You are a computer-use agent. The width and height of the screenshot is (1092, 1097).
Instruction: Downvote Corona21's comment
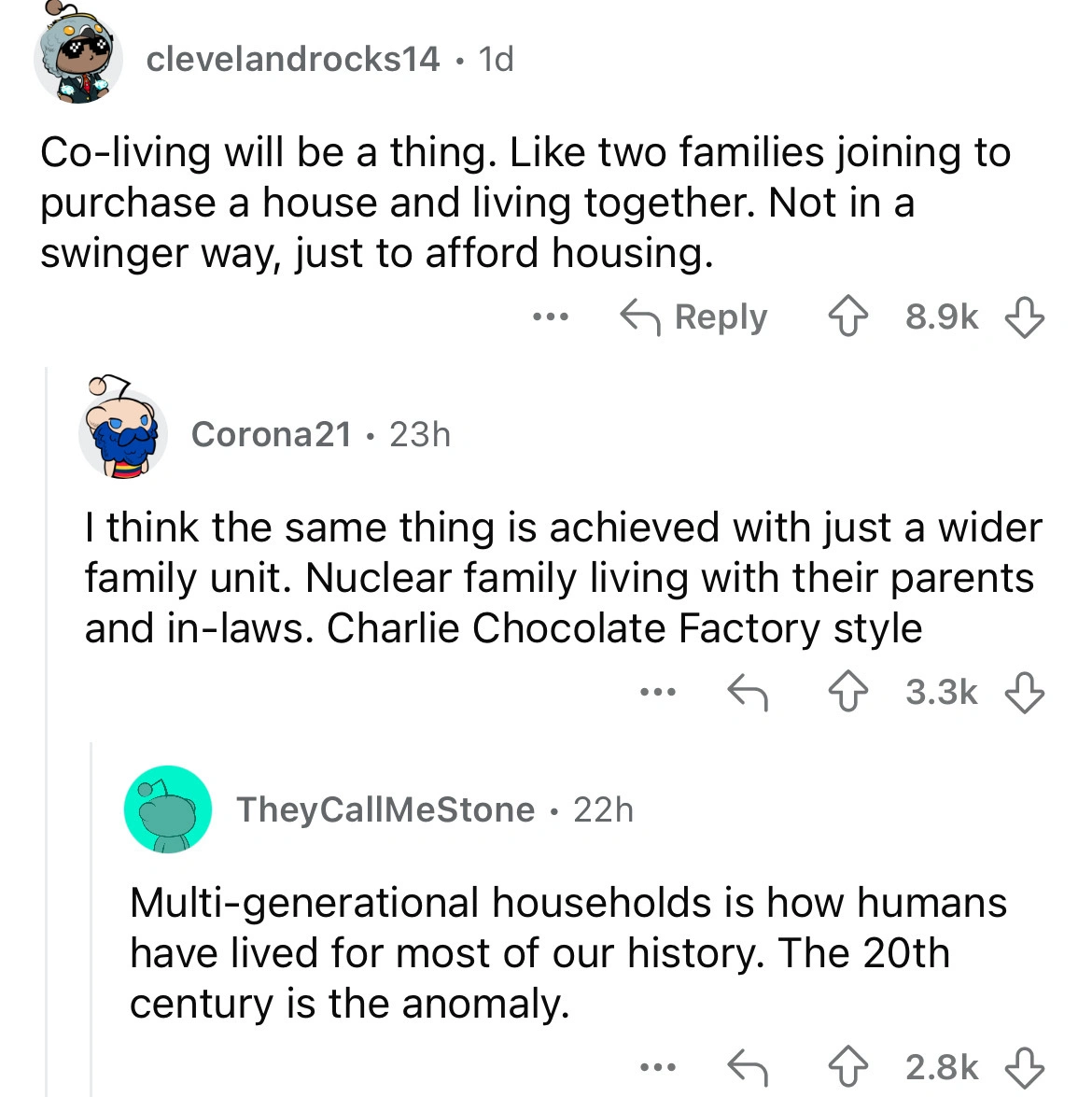tap(1024, 693)
